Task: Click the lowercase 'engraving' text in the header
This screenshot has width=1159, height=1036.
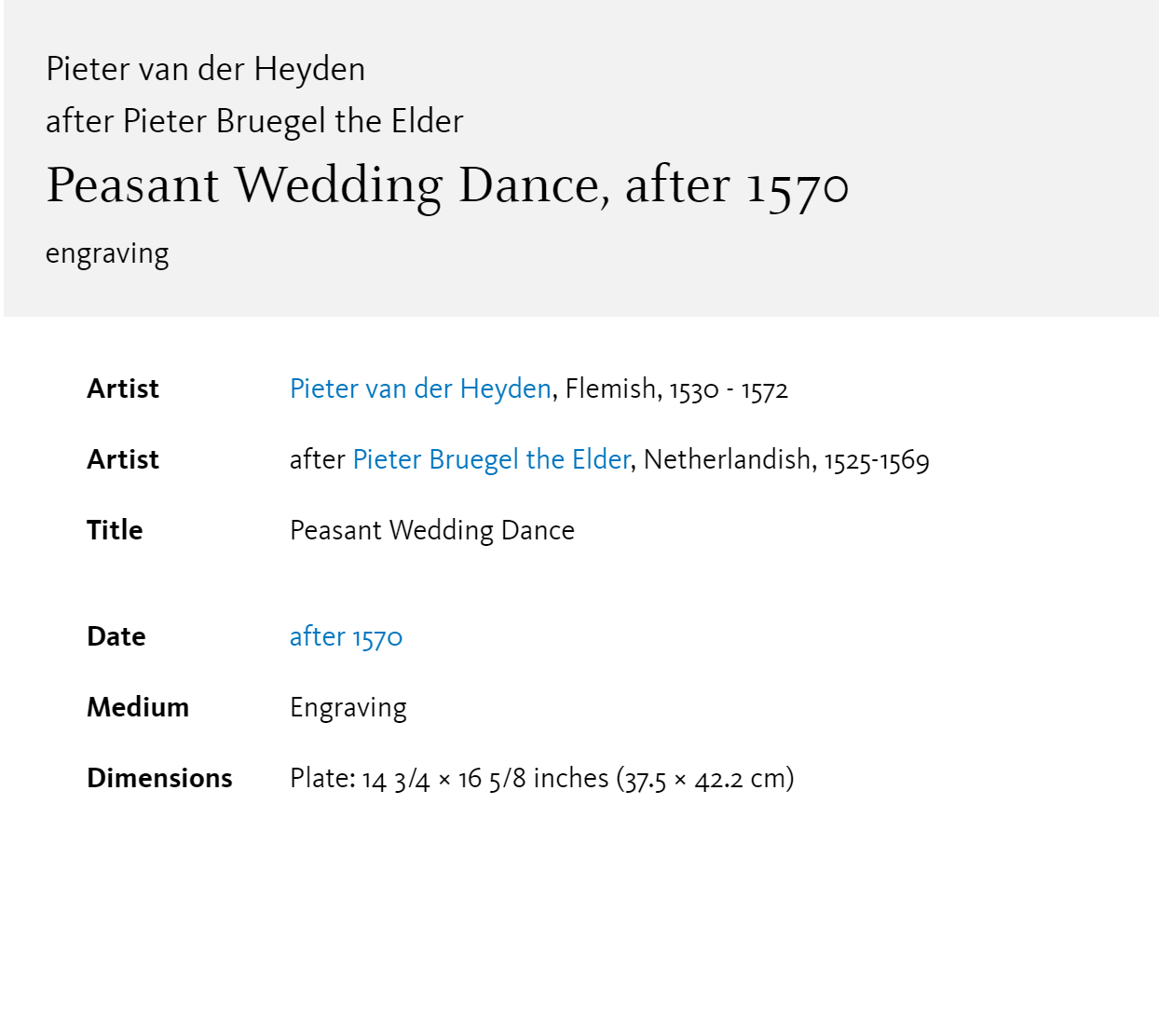Action: pyautogui.click(x=107, y=253)
